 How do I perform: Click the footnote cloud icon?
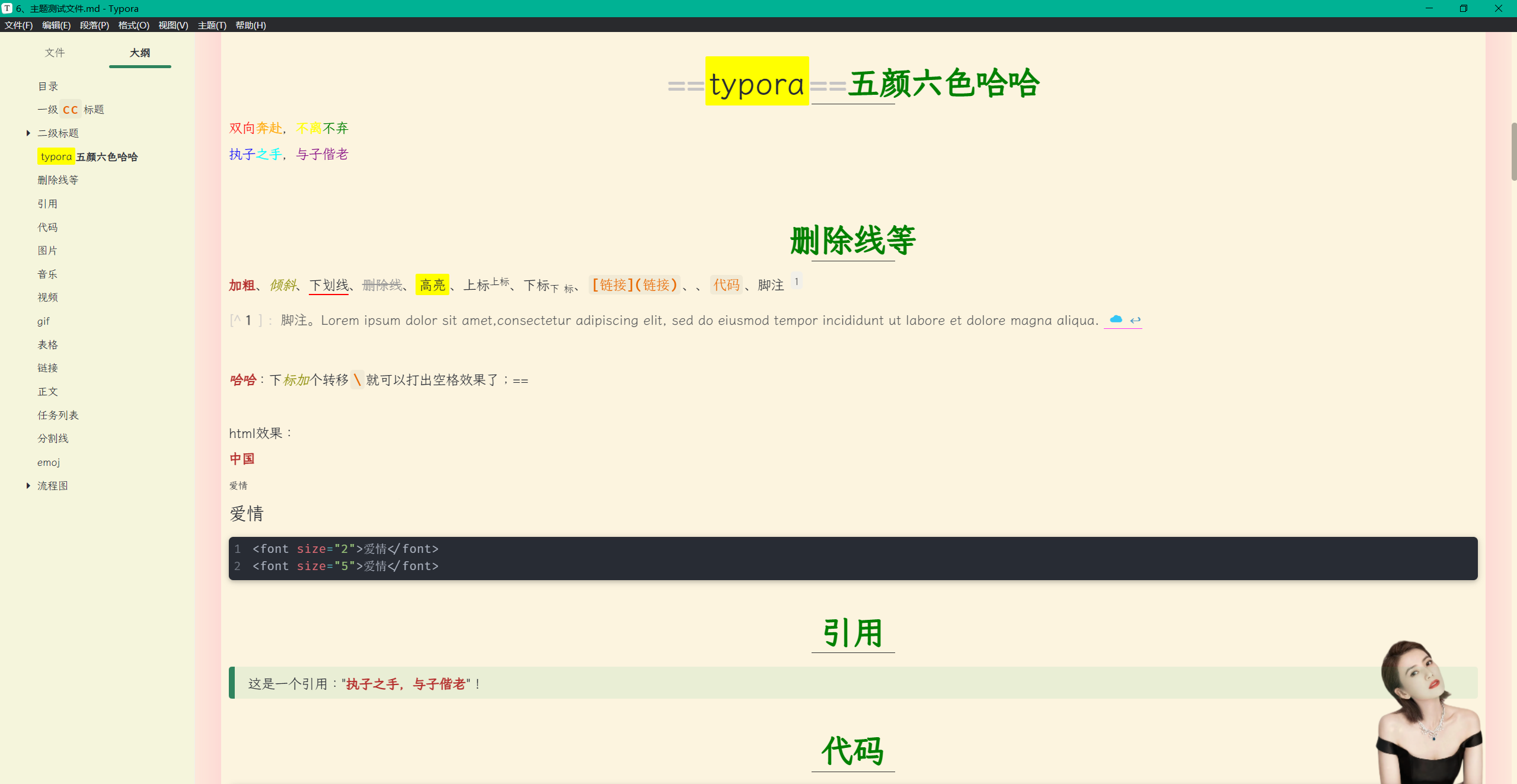click(x=1116, y=319)
